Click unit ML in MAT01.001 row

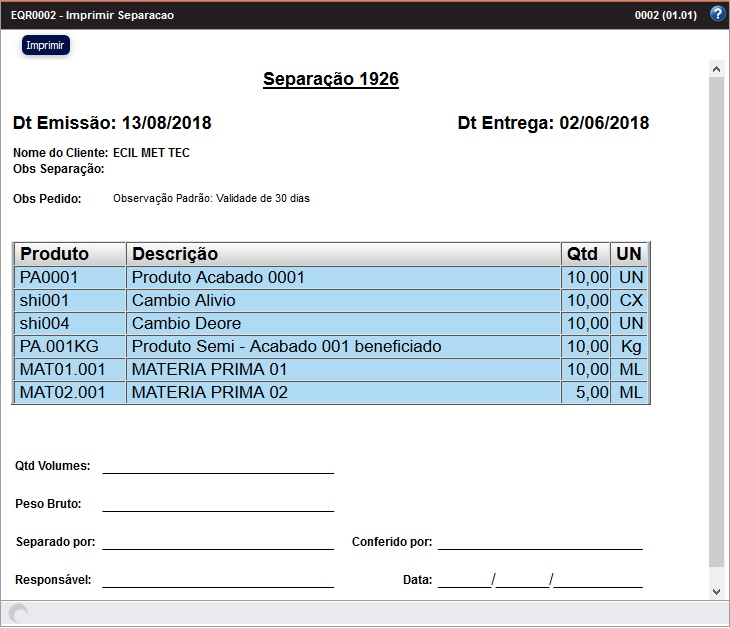[631, 369]
